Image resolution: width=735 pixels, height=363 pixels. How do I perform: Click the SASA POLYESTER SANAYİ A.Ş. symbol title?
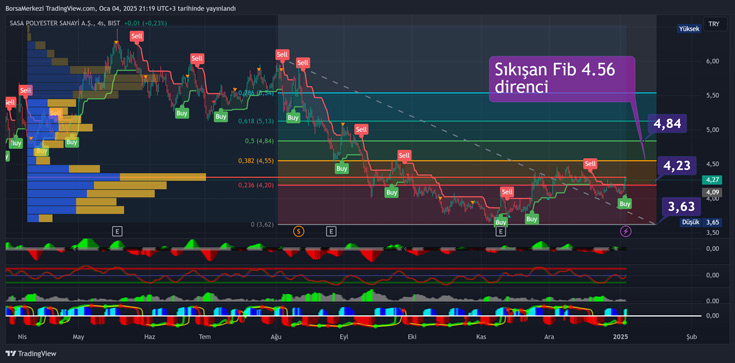pos(53,23)
